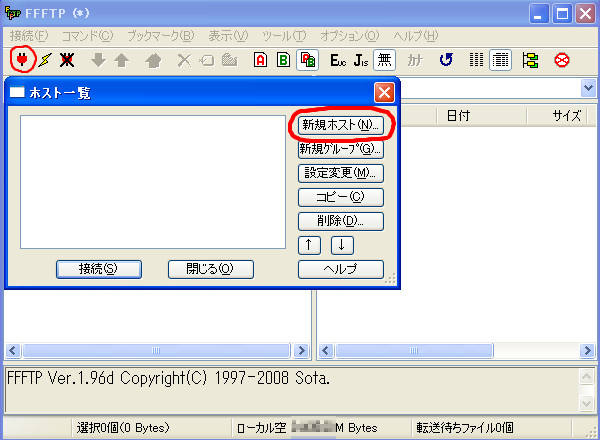The image size is (600, 440).
Task: Maximize the FFFTP window
Action: pyautogui.click(x=562, y=14)
